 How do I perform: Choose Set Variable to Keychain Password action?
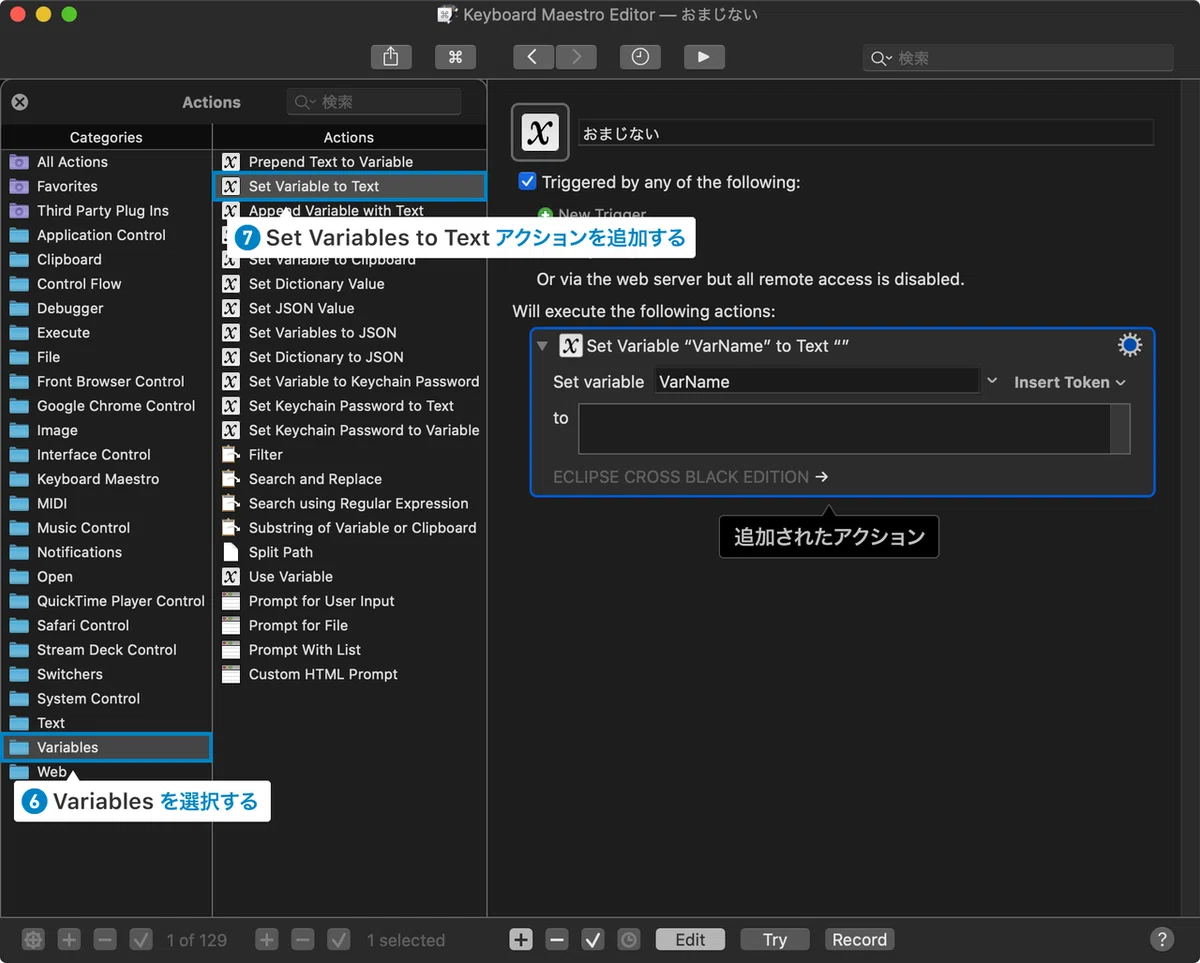(x=350, y=381)
